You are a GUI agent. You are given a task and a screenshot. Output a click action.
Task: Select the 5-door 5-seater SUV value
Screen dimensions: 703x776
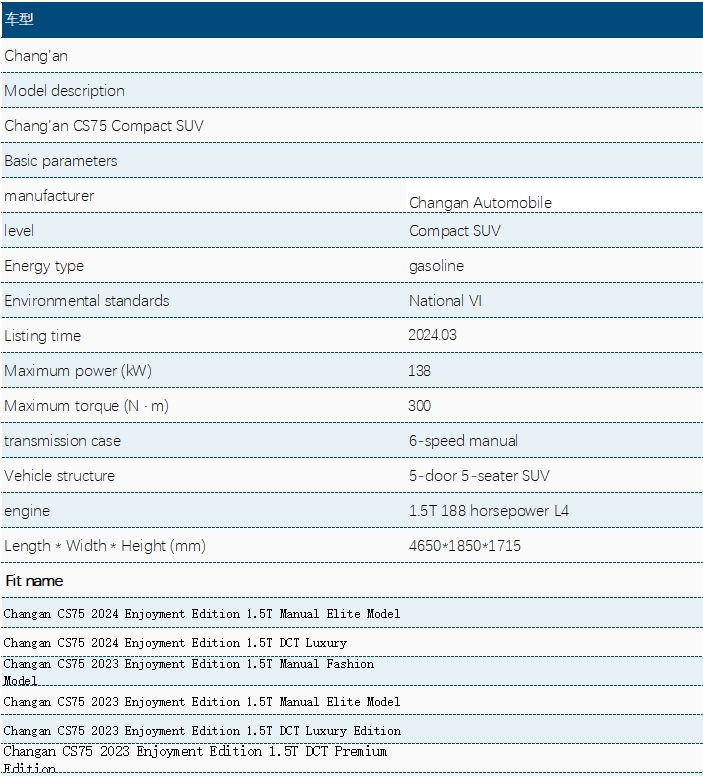point(479,476)
